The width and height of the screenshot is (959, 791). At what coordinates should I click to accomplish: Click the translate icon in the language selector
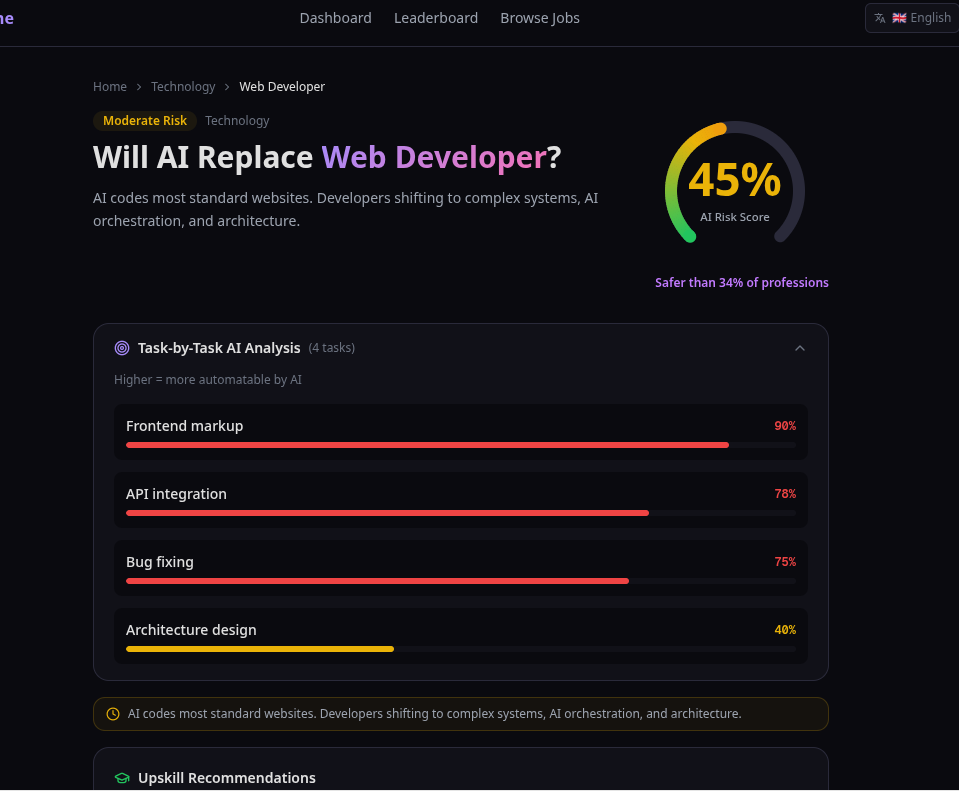[x=880, y=17]
